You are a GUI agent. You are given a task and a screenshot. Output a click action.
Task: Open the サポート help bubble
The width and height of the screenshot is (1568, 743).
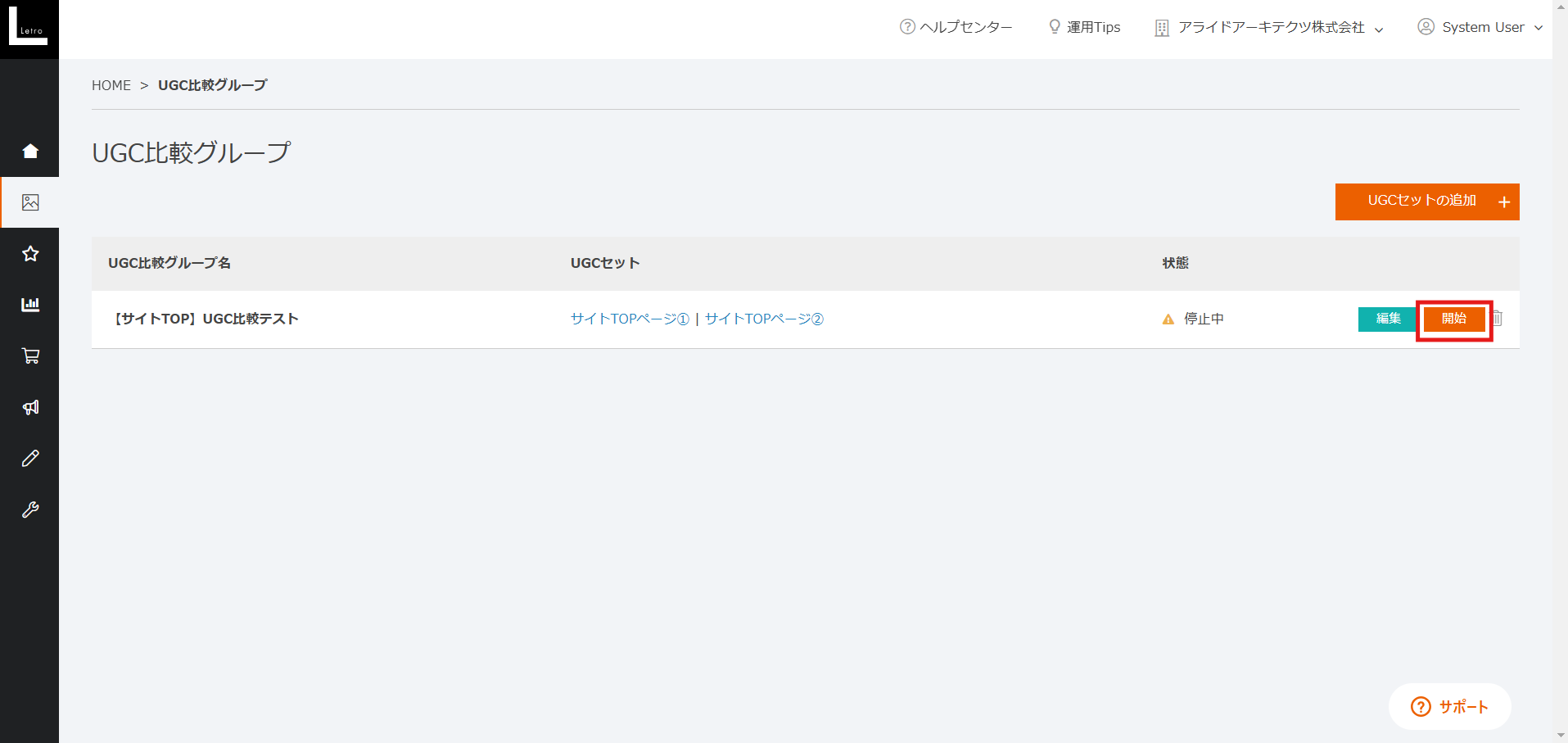click(x=1449, y=706)
